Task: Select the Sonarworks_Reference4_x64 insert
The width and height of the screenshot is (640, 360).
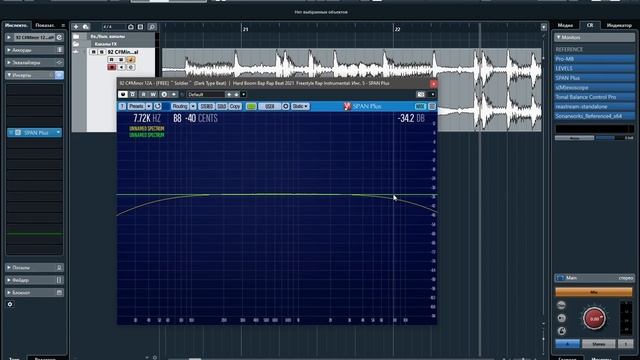Action: (594, 116)
